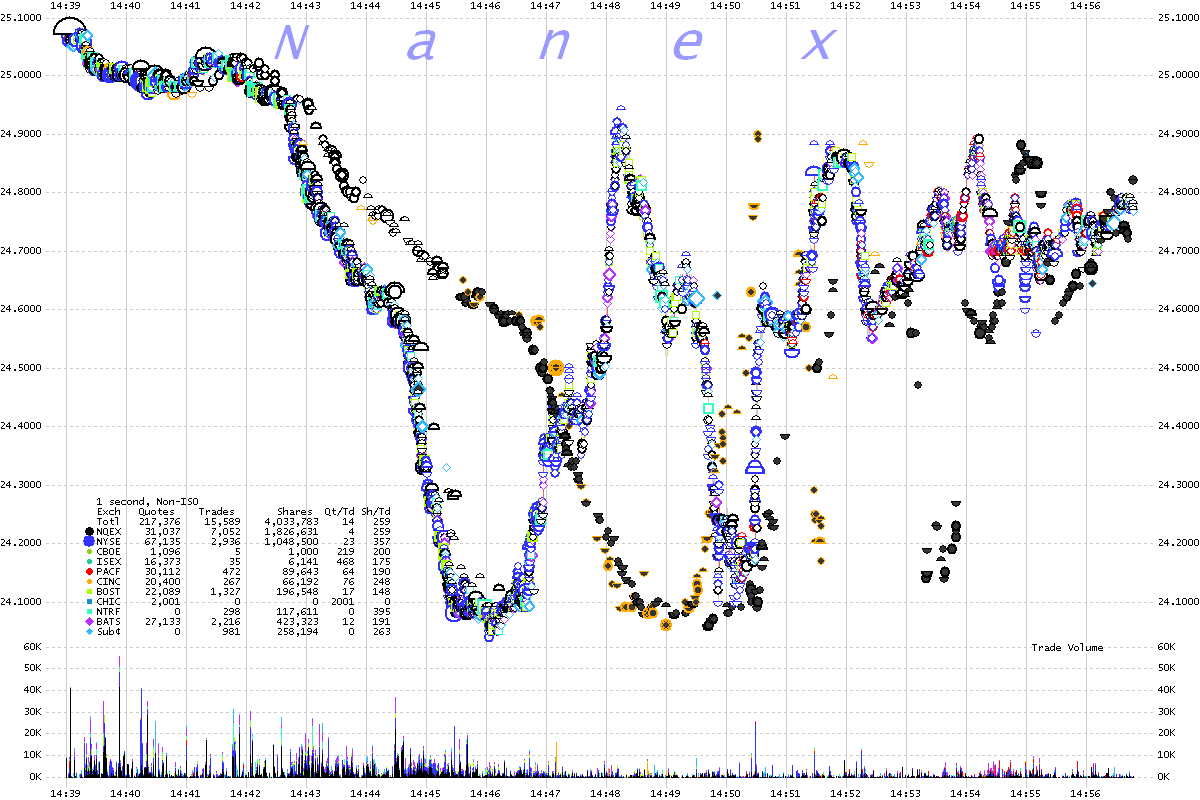The image size is (1200, 800).
Task: Select the 14:53 label on the bottom time axis
Action: (x=906, y=793)
